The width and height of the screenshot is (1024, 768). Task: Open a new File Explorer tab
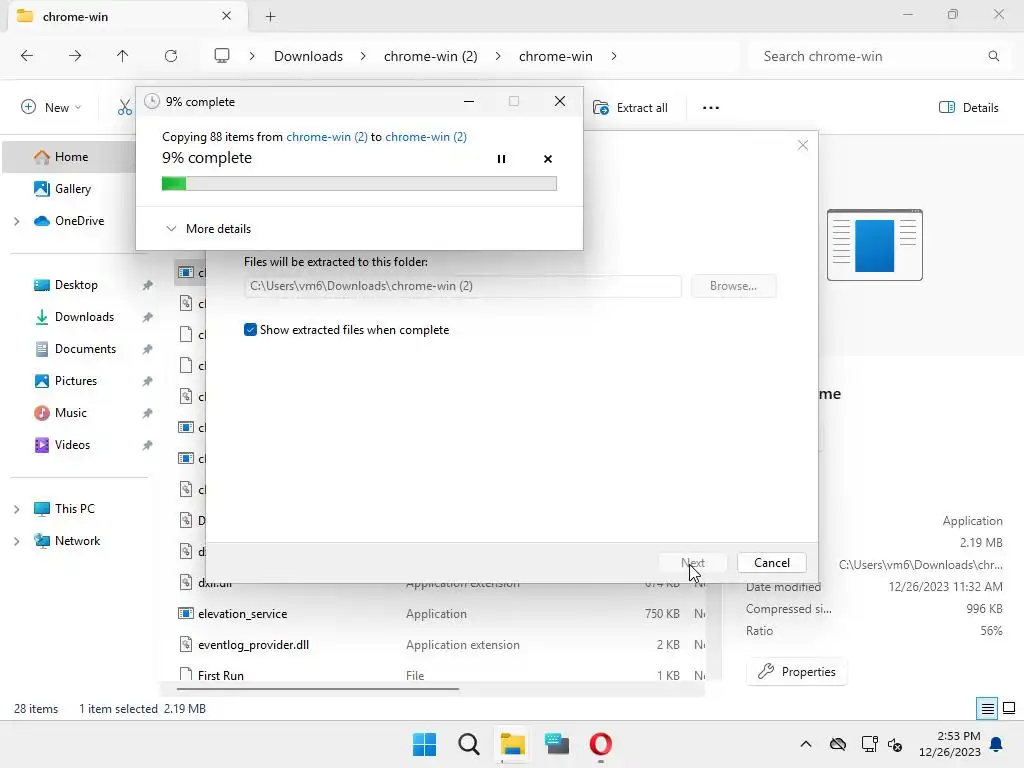point(270,17)
